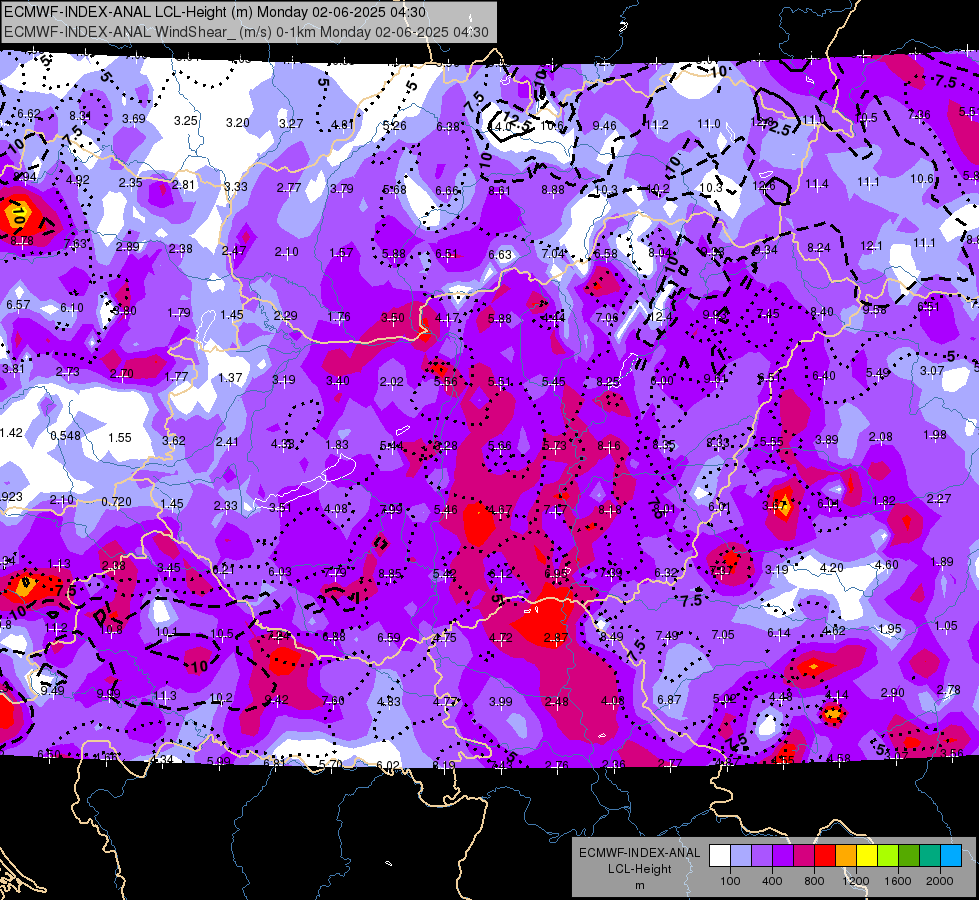Viewport: 979px width, 900px height.
Task: Select the yellow legend swatch right of 1200
Action: pos(867,856)
